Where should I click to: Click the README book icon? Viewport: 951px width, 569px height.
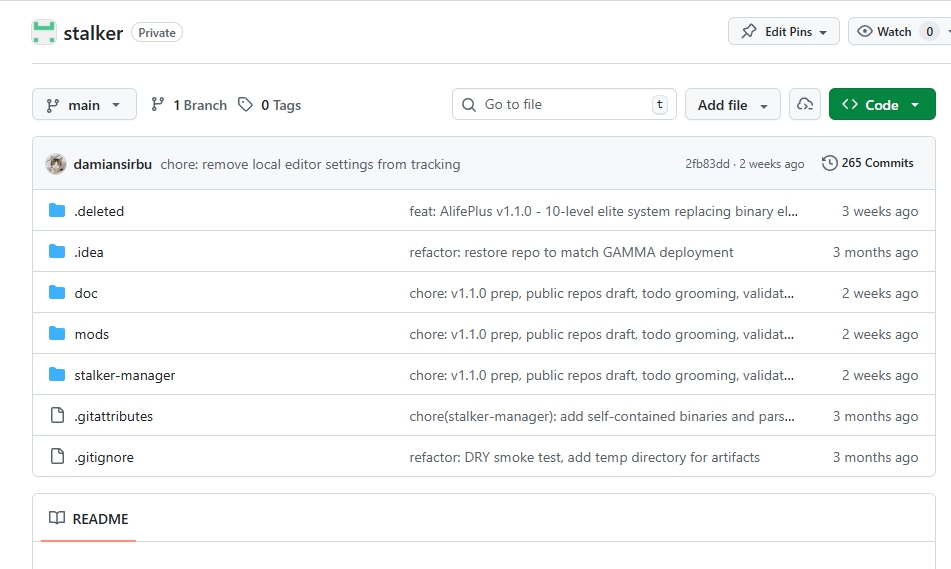tap(57, 518)
